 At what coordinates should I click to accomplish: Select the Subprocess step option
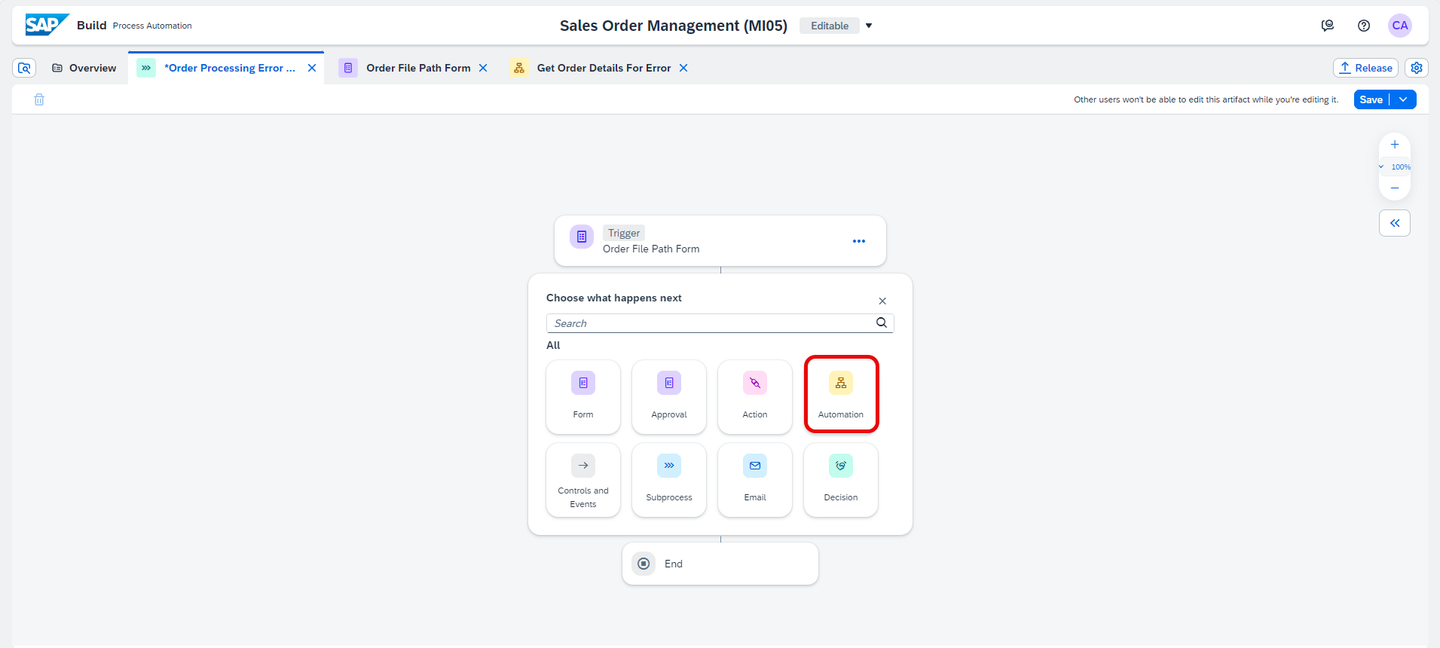point(669,480)
